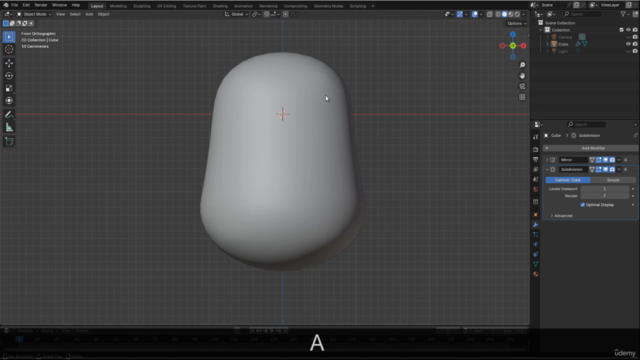Open the Global transform orientation dropdown
The width and height of the screenshot is (640, 360).
[236, 14]
